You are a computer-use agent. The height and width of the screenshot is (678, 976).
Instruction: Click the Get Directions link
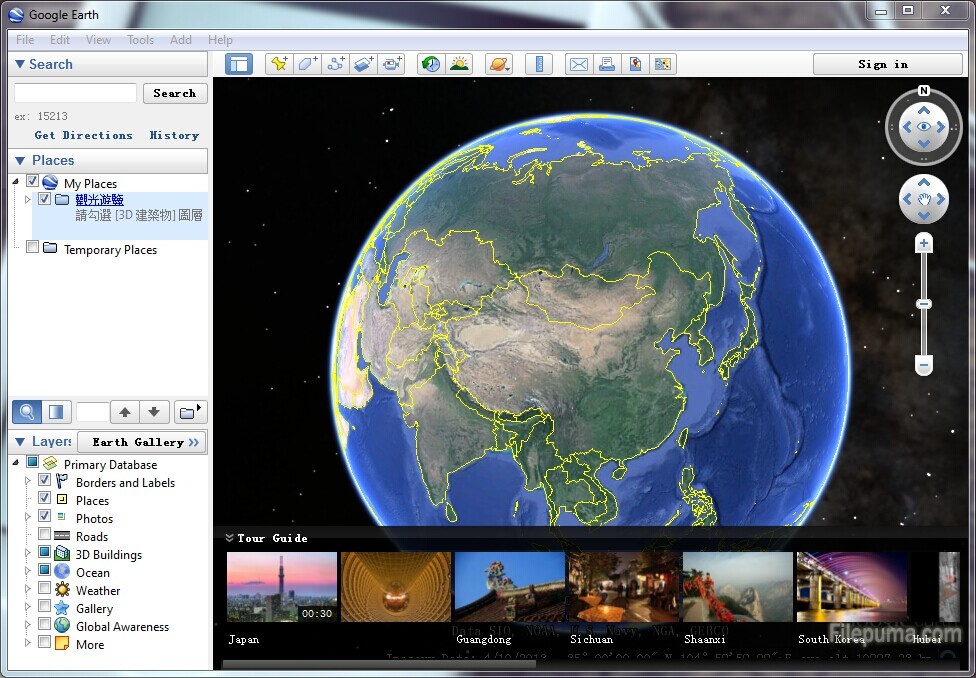coord(83,135)
